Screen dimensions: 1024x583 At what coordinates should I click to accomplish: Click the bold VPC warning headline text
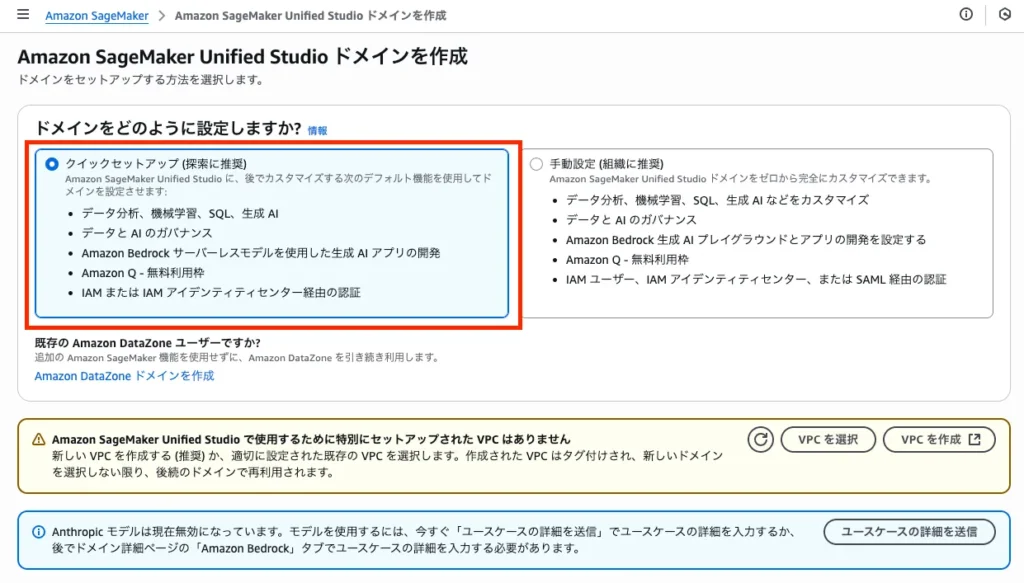[x=310, y=439]
